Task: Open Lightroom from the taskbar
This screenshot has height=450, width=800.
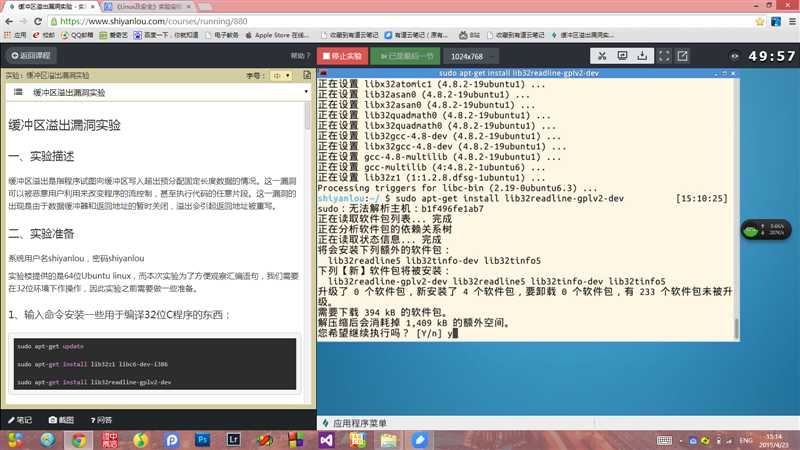Action: (233, 440)
